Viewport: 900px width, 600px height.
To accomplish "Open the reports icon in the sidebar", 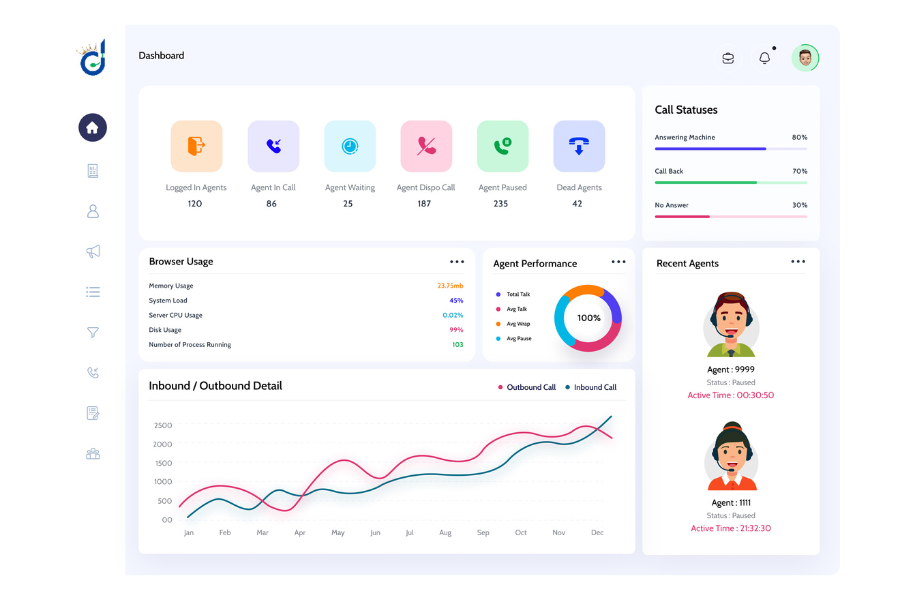I will pos(93,170).
